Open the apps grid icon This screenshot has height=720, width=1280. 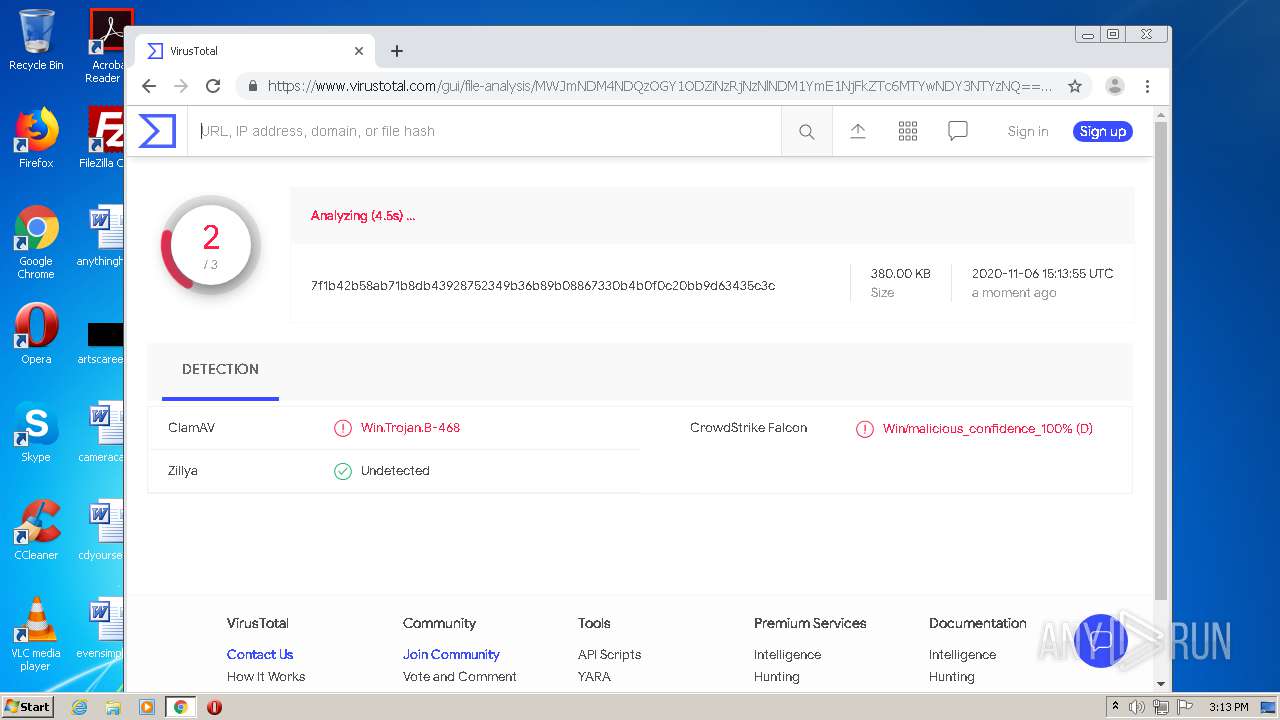(x=908, y=131)
